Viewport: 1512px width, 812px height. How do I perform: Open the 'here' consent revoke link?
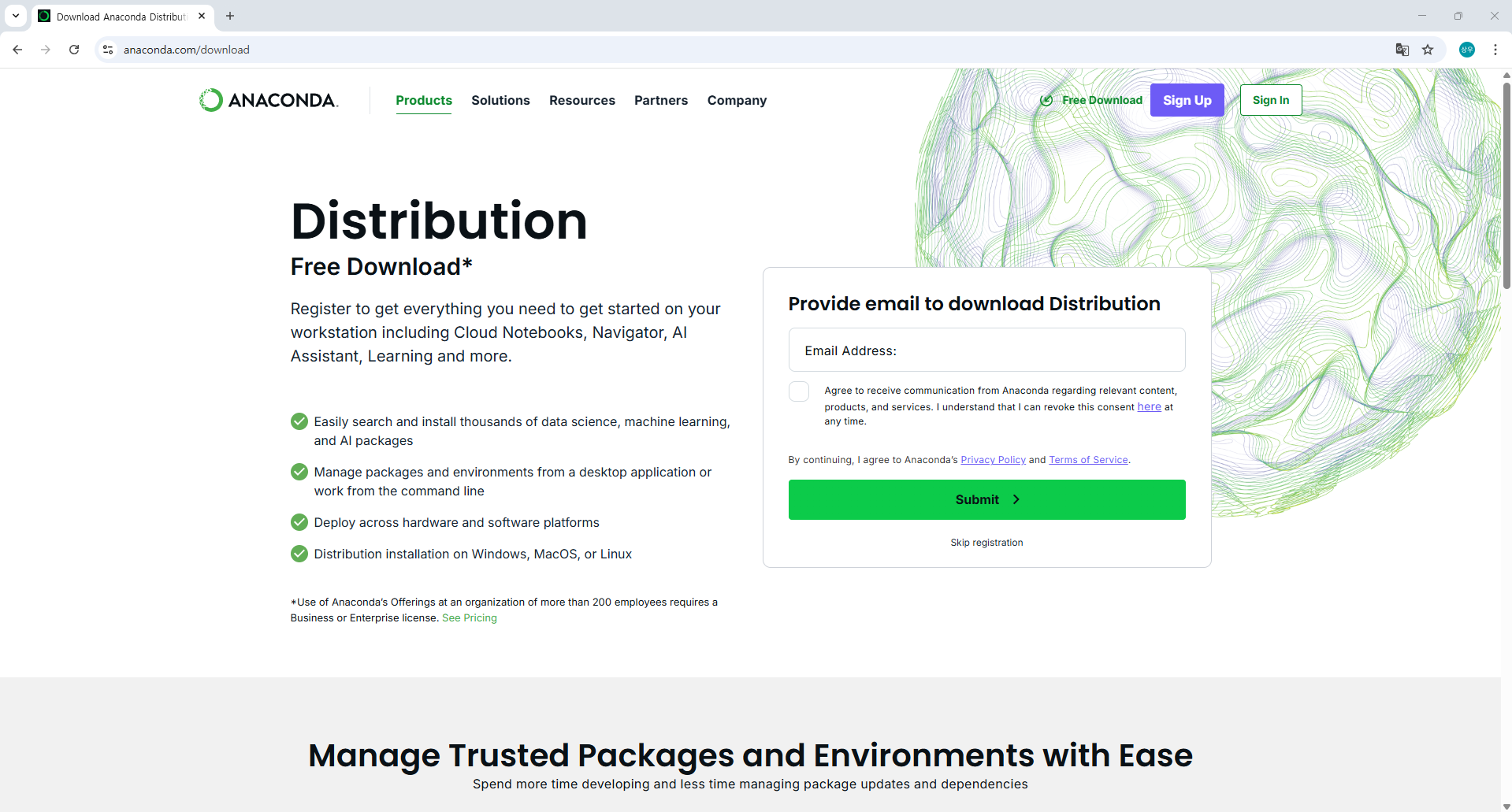coord(1149,407)
